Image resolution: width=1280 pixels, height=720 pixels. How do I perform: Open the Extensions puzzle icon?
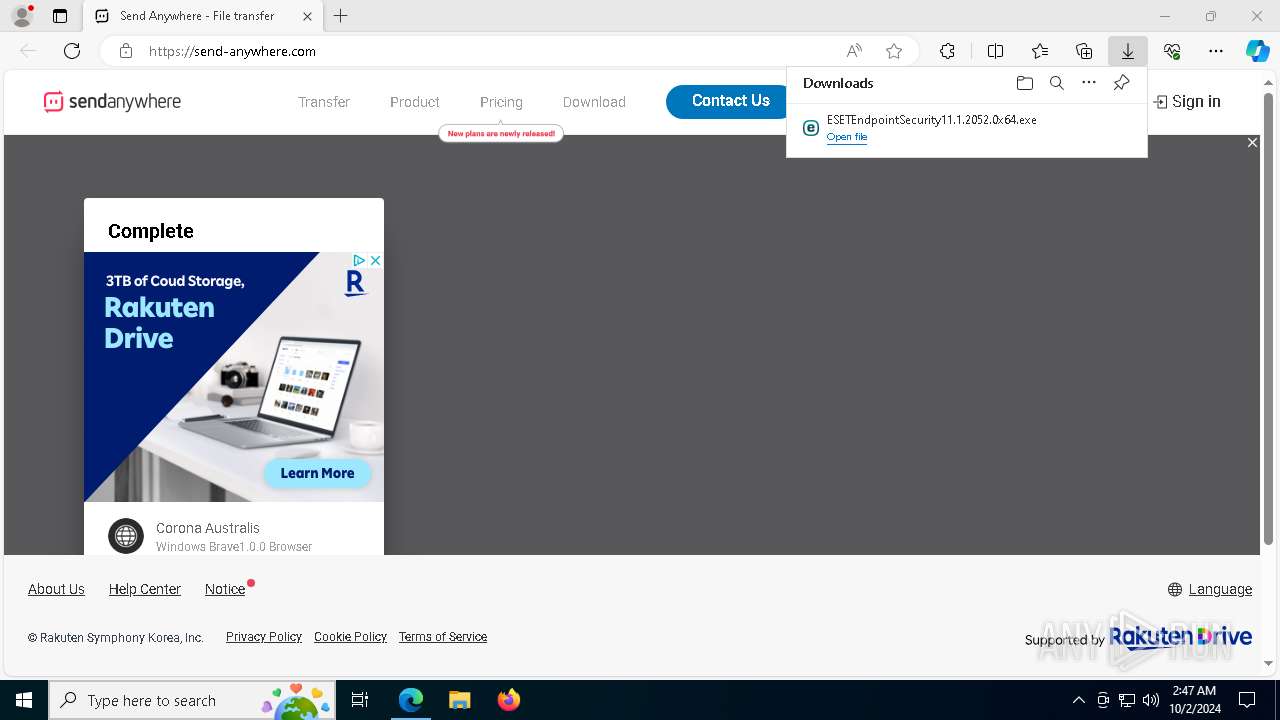[947, 51]
